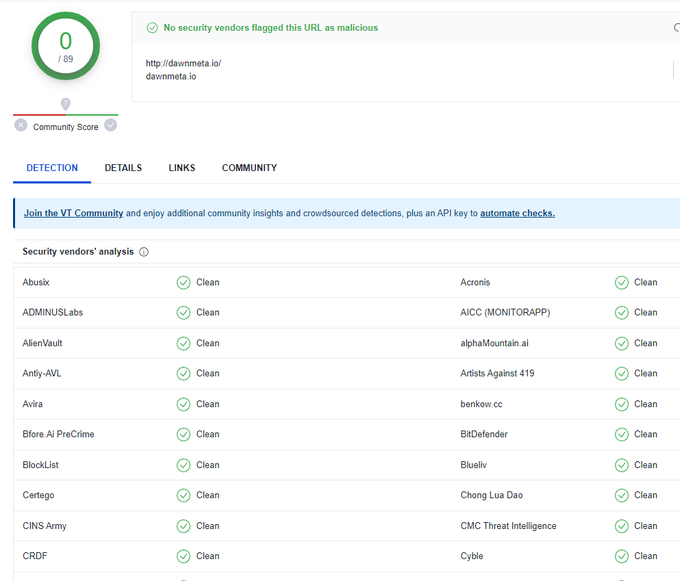Click the Community Score label

click(65, 127)
